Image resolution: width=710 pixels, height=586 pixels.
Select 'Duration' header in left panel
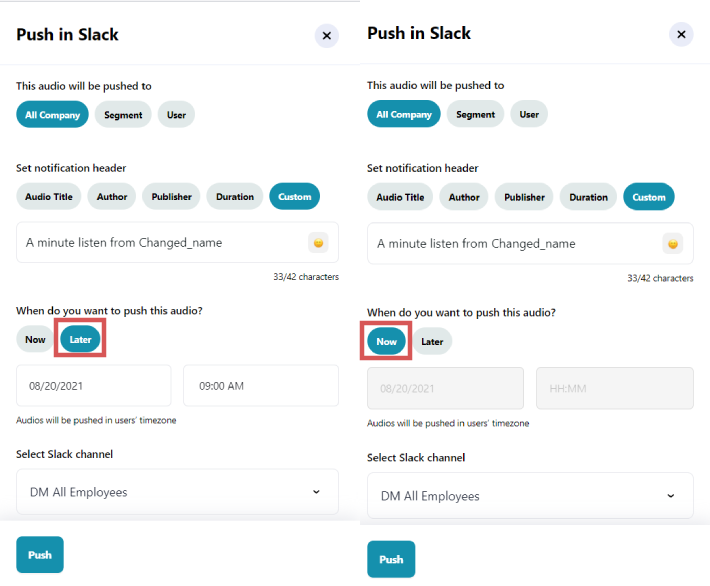pyautogui.click(x=235, y=197)
